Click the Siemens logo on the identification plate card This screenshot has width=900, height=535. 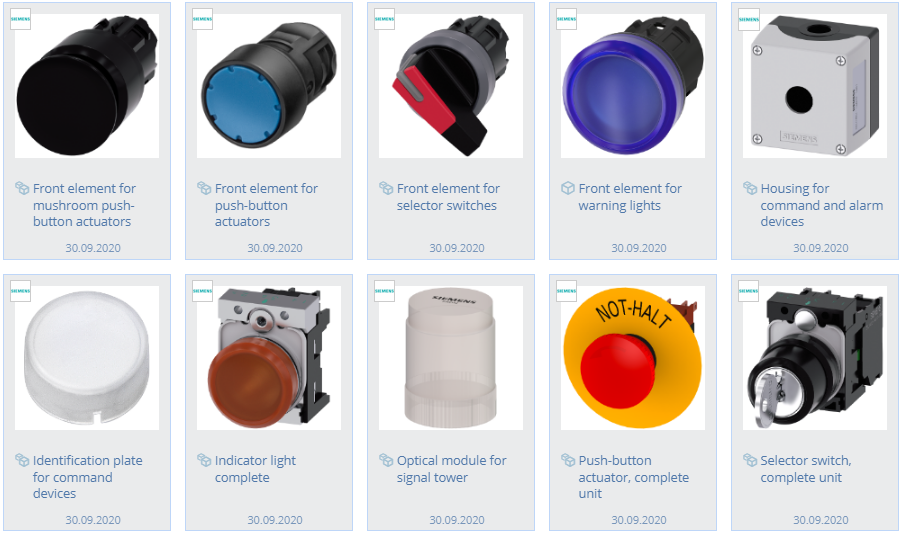pos(21,291)
